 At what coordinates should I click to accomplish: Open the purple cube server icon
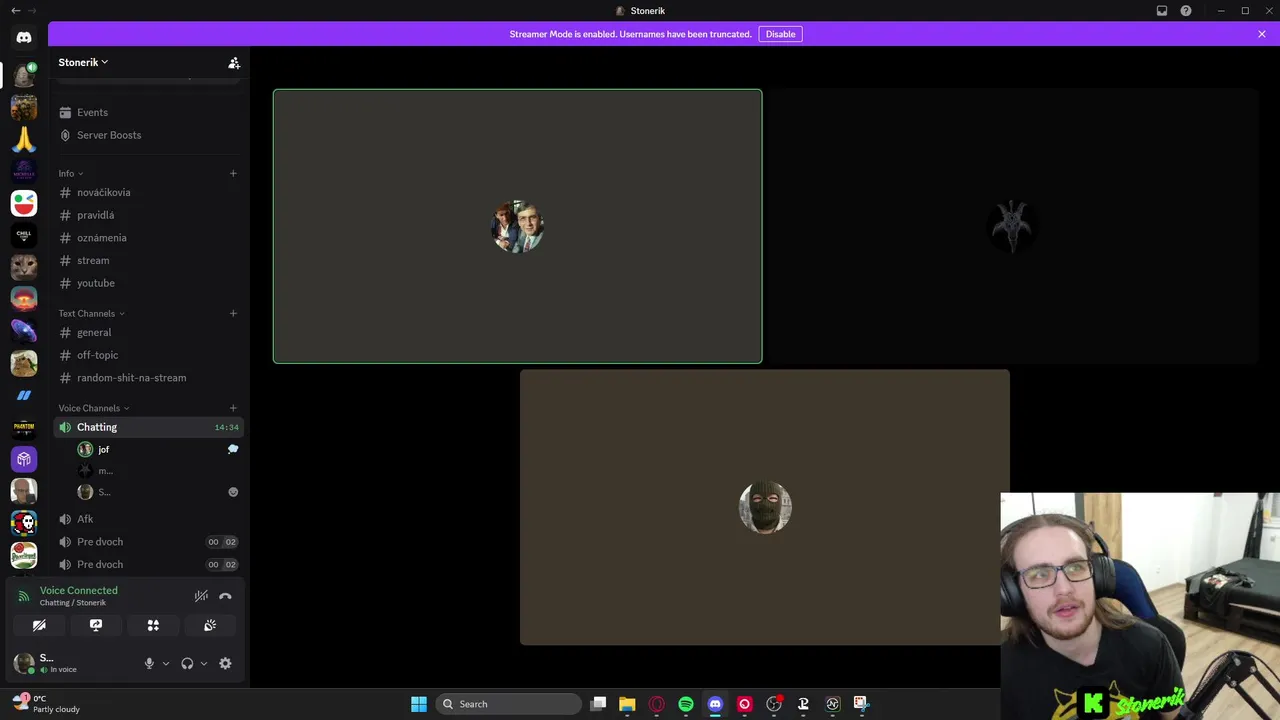(24, 459)
